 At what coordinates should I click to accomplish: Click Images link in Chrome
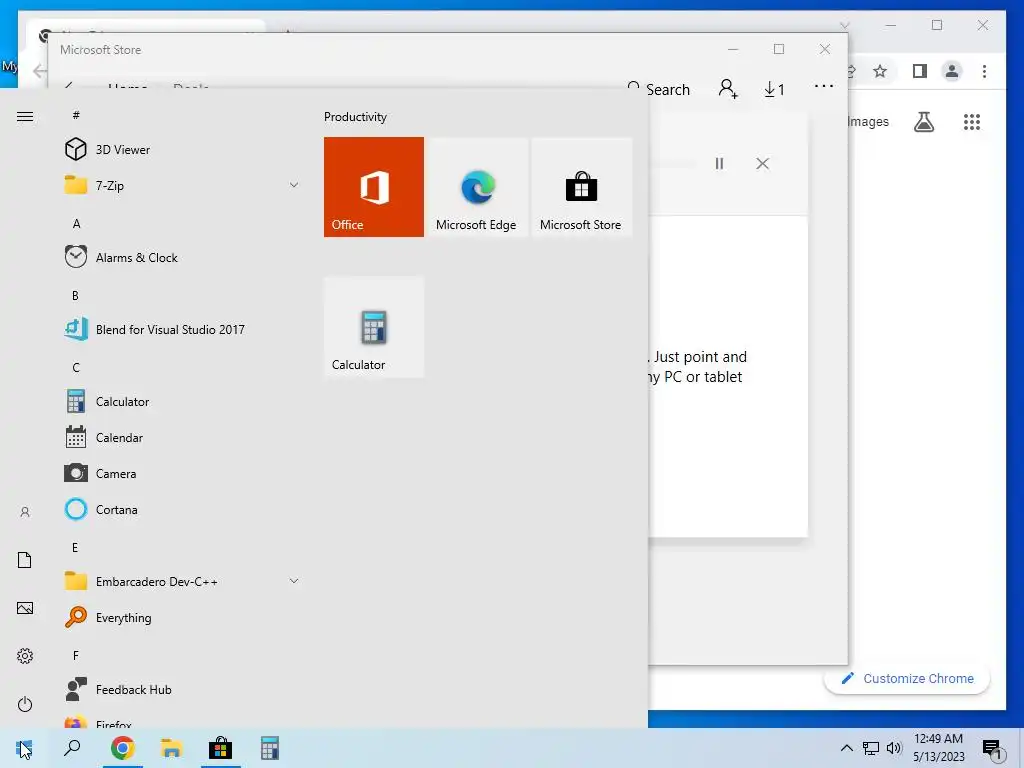coord(868,121)
